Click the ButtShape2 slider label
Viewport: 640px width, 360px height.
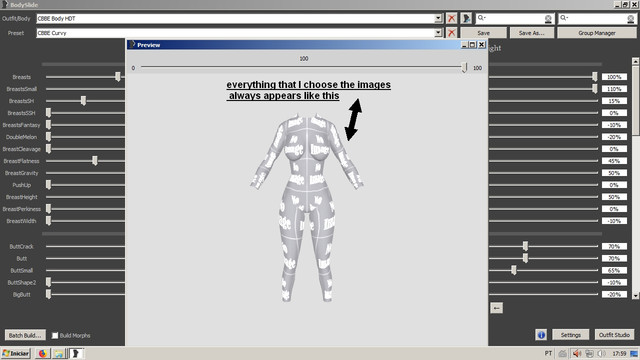coord(22,282)
